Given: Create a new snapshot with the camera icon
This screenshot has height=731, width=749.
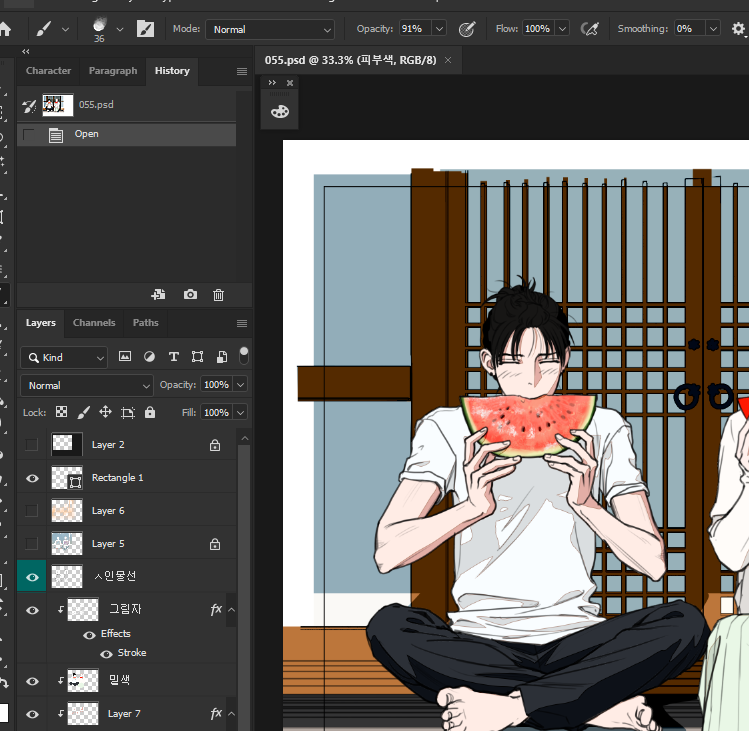Looking at the screenshot, I should coord(190,295).
